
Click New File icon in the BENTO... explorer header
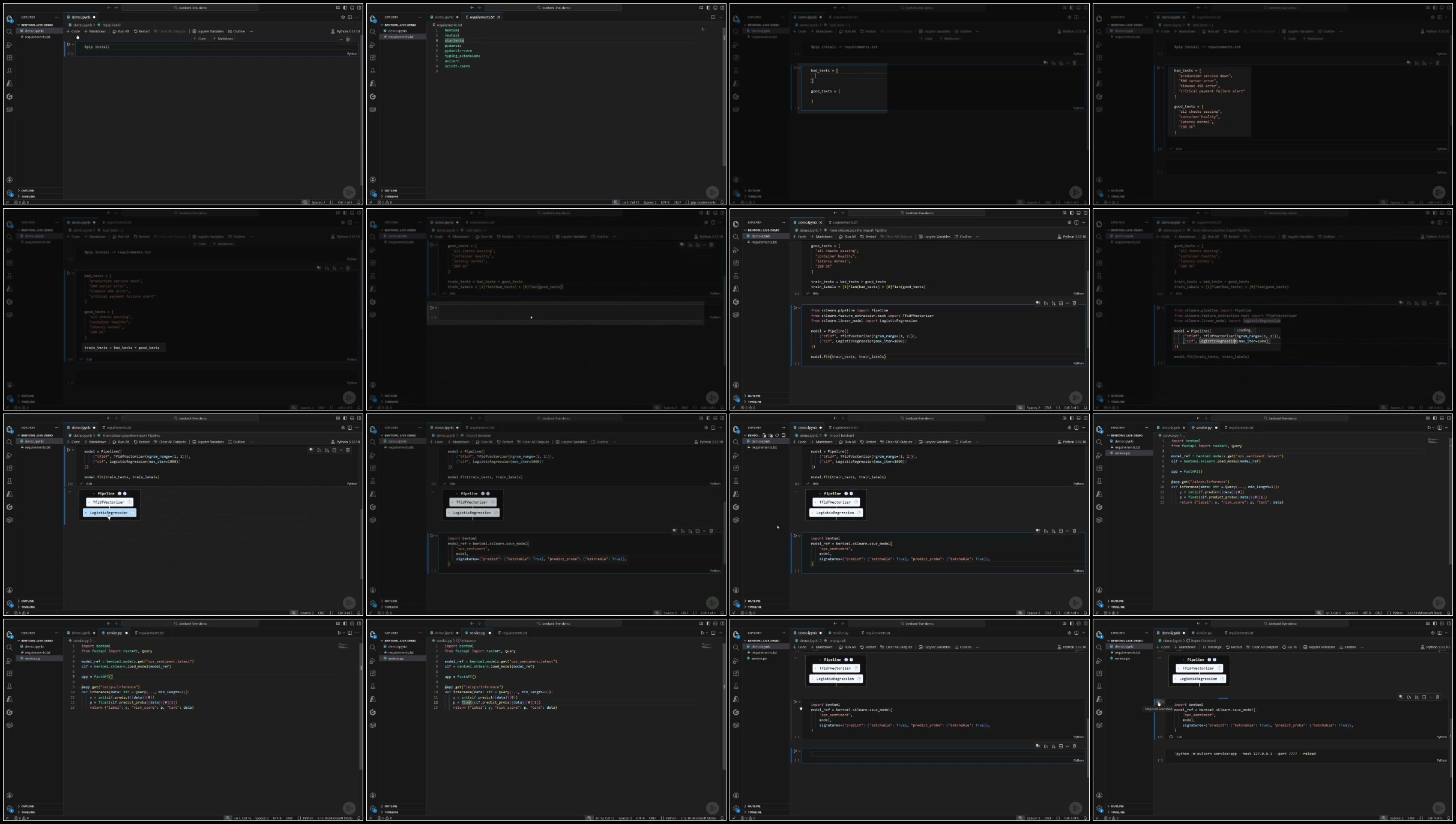(x=764, y=436)
